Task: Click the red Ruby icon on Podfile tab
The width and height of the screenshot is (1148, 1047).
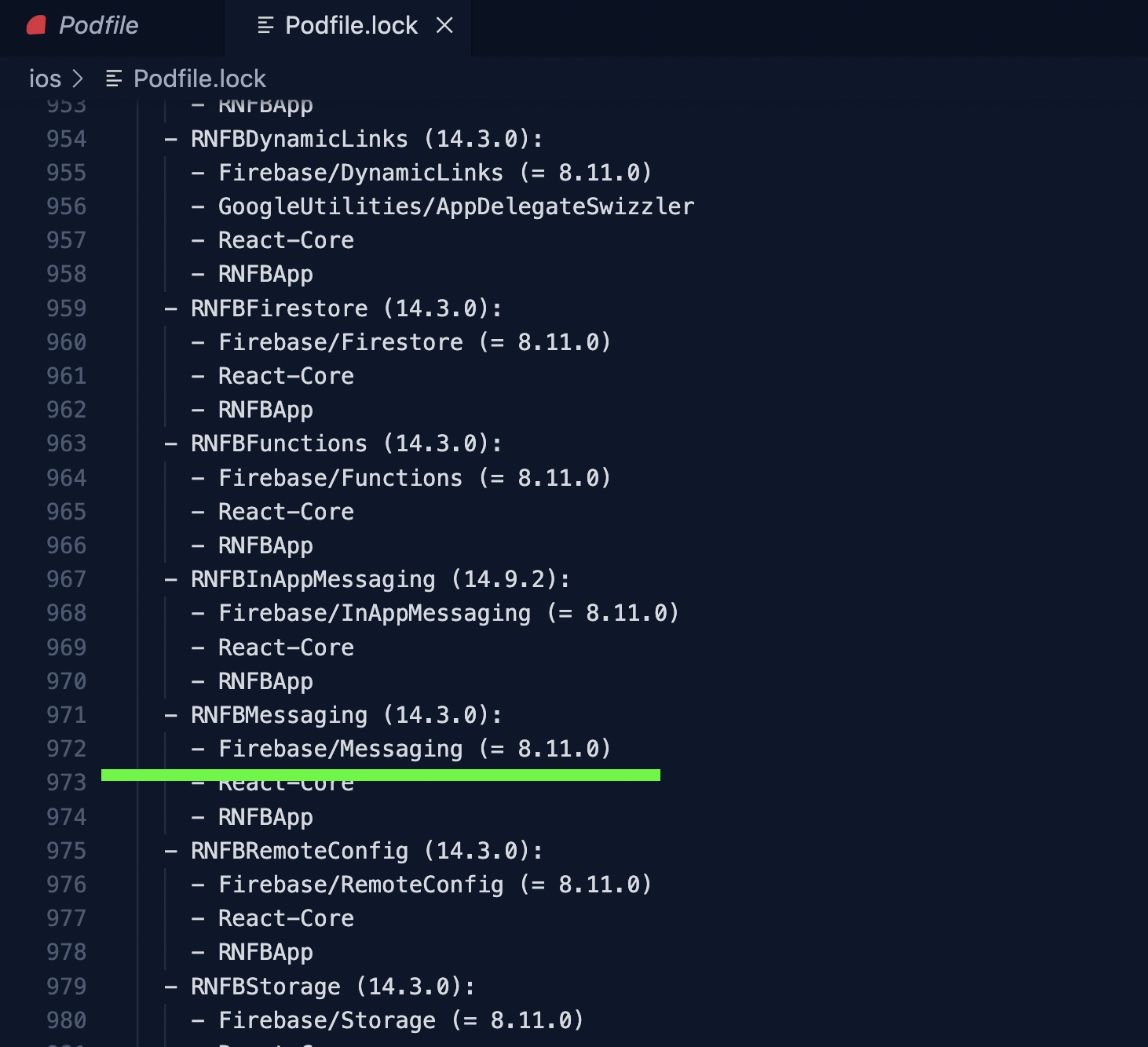Action: pyautogui.click(x=36, y=26)
